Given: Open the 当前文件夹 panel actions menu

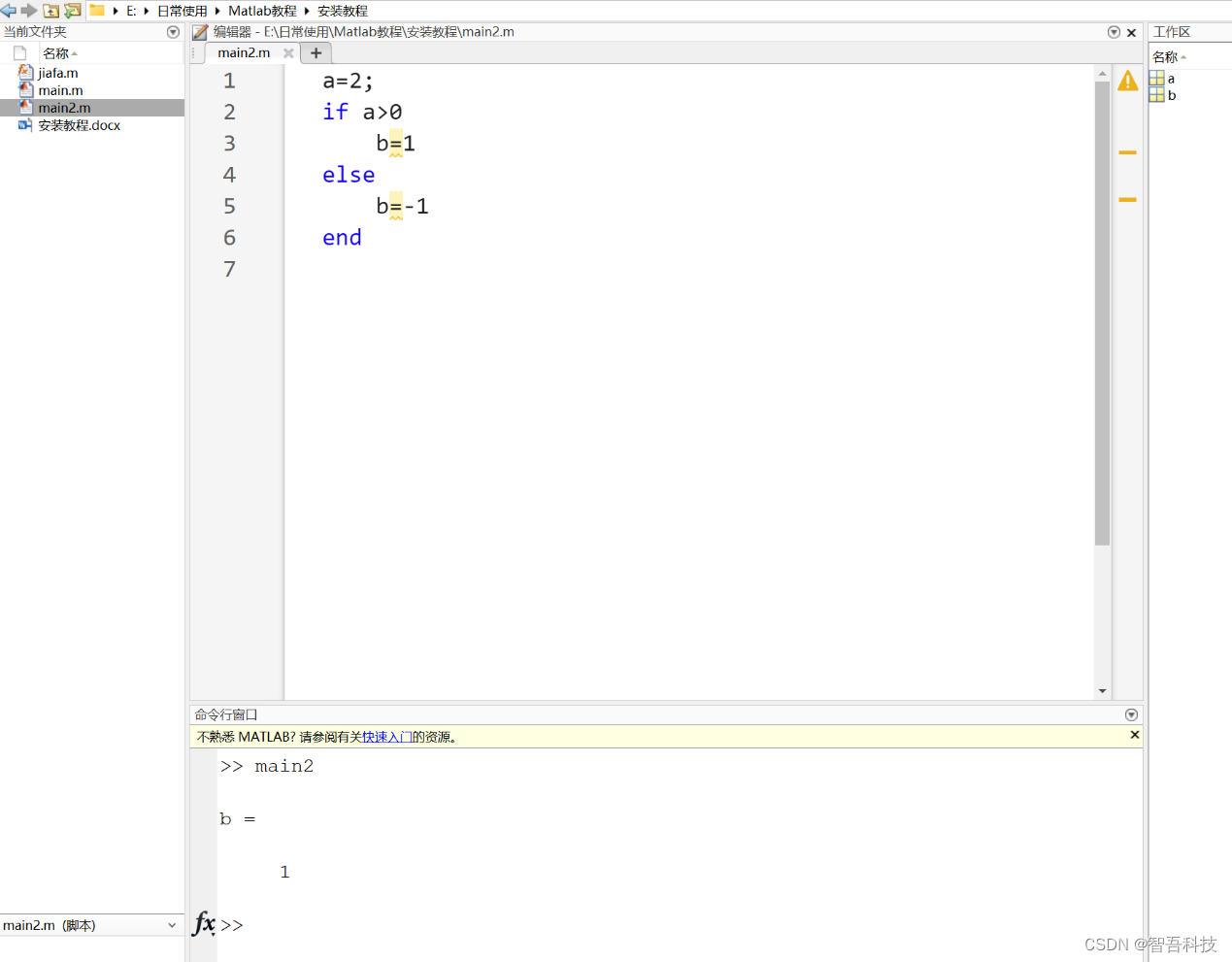Looking at the screenshot, I should click(x=173, y=31).
